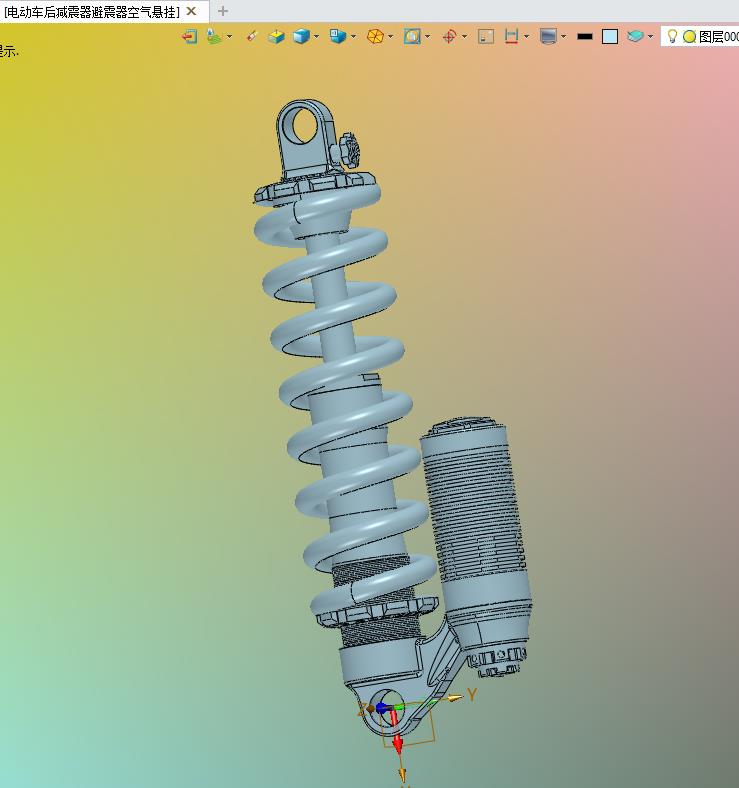
Task: Expand dropdown beside orange polyhedron icon
Action: click(x=390, y=37)
